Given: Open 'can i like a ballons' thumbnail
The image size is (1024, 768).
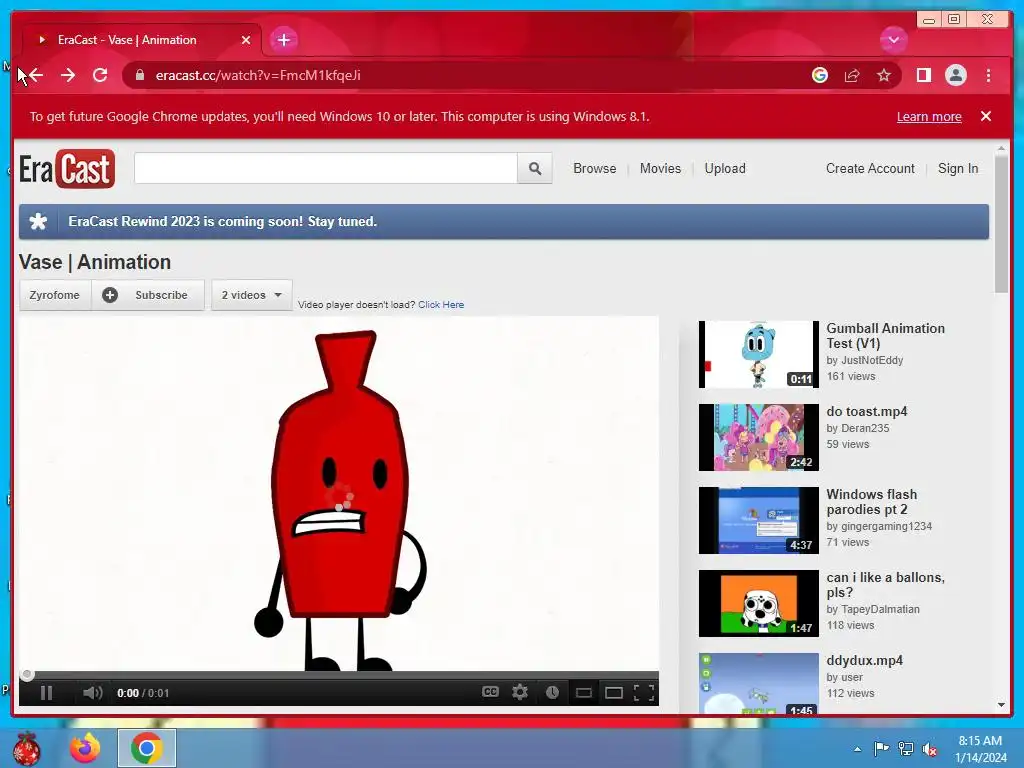Looking at the screenshot, I should click(x=759, y=603).
